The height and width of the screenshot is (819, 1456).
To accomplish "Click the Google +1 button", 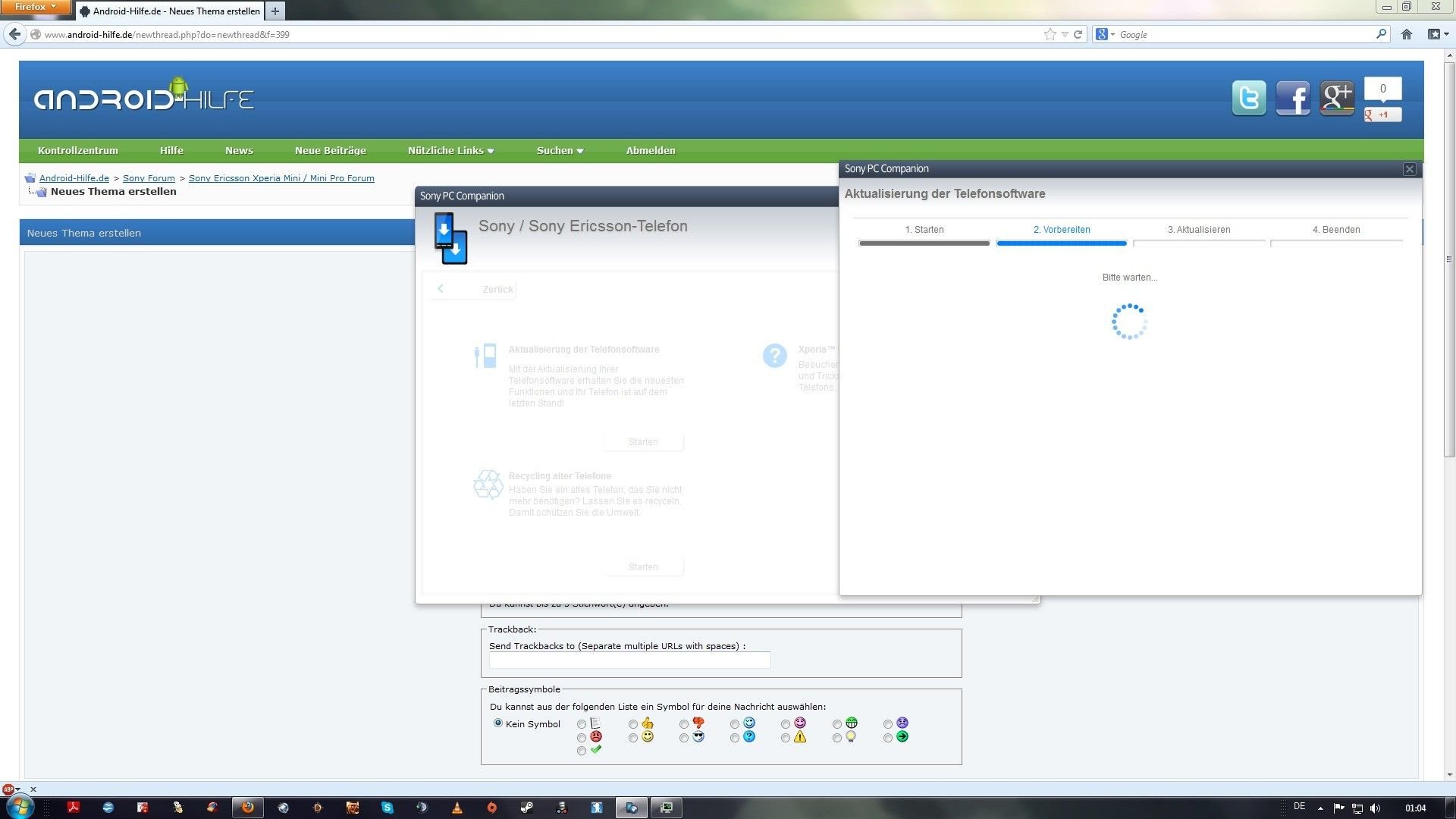I will [x=1382, y=115].
